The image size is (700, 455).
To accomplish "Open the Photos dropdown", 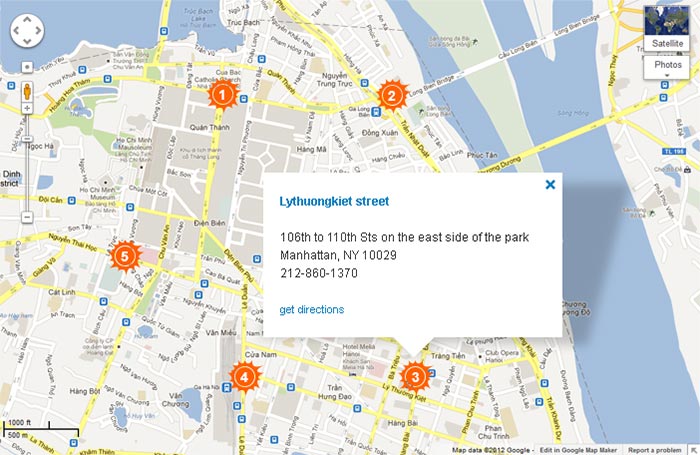I will coord(667,67).
